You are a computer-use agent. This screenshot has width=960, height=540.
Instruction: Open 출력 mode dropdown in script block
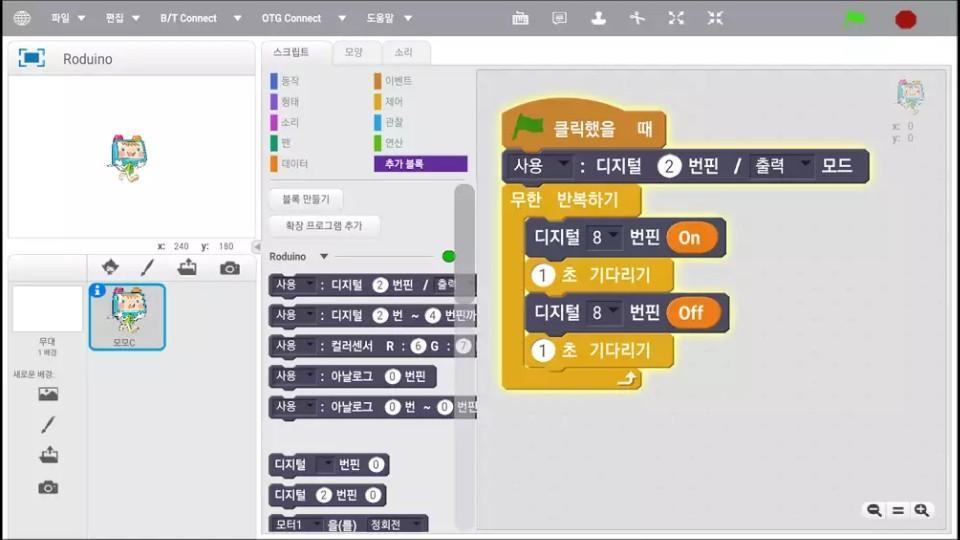(x=782, y=165)
